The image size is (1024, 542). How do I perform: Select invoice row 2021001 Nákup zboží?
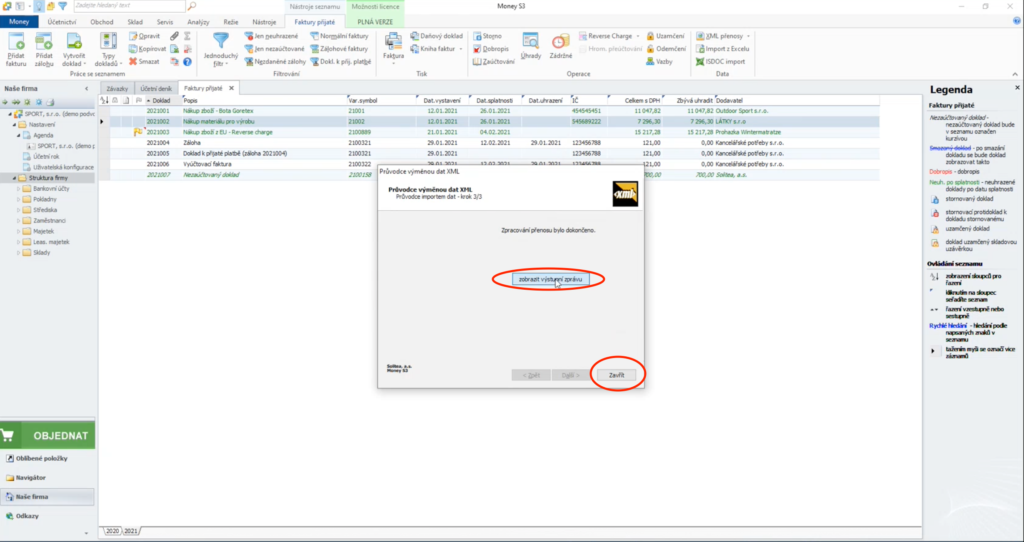pos(488,111)
